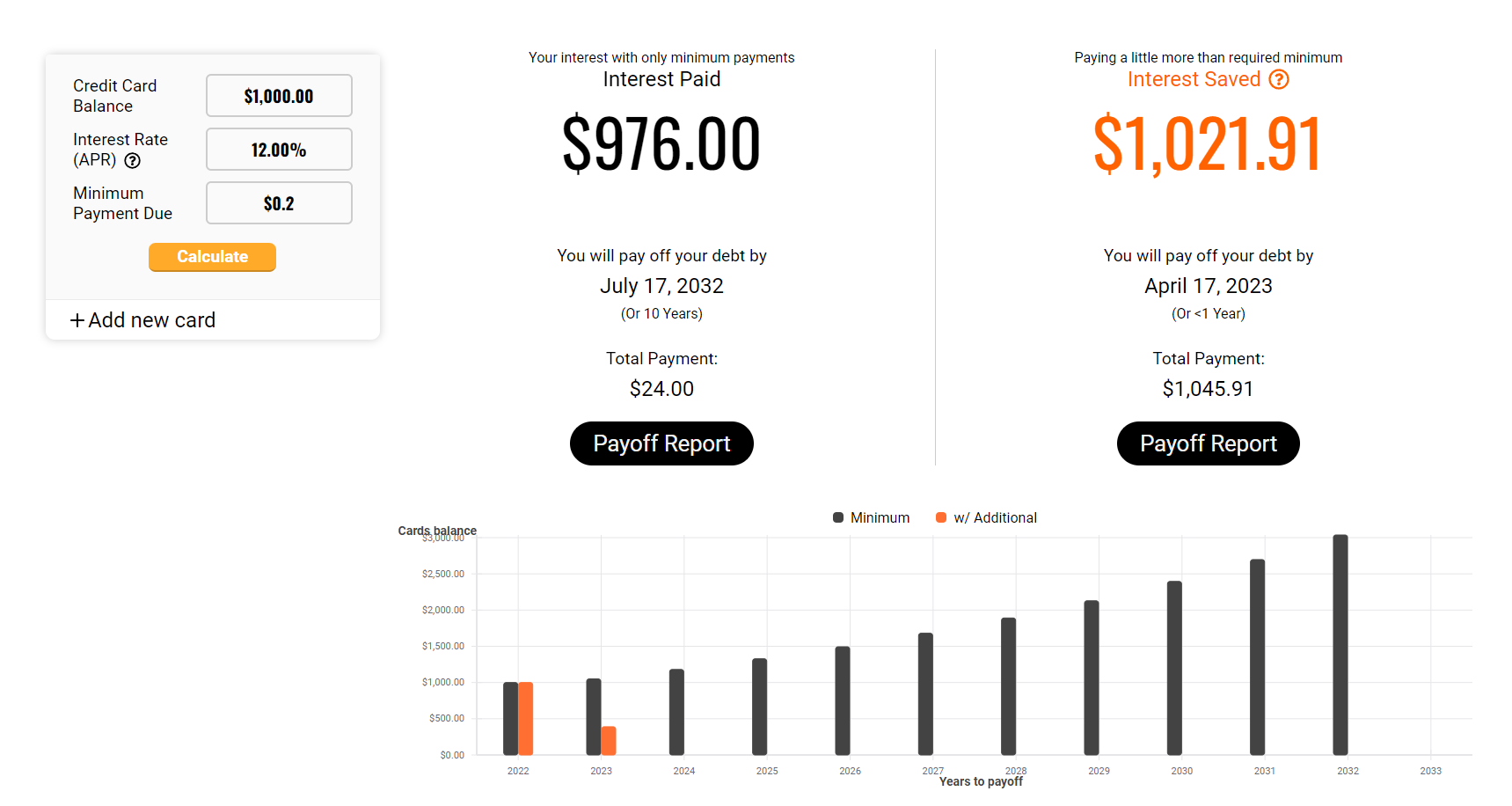Viewport: 1512px width, 806px height.
Task: Click the orange 2022 additional payment bar
Action: pyautogui.click(x=526, y=718)
